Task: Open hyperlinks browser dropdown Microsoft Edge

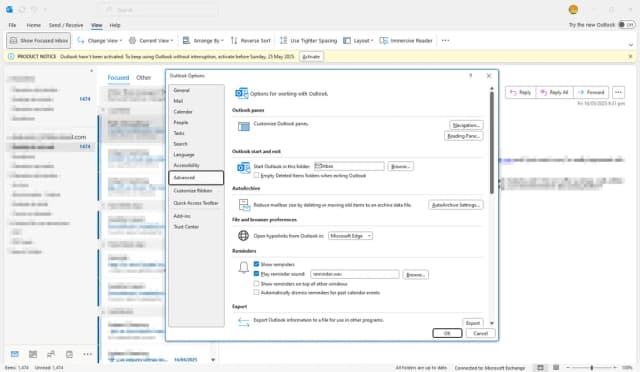Action: coord(350,236)
